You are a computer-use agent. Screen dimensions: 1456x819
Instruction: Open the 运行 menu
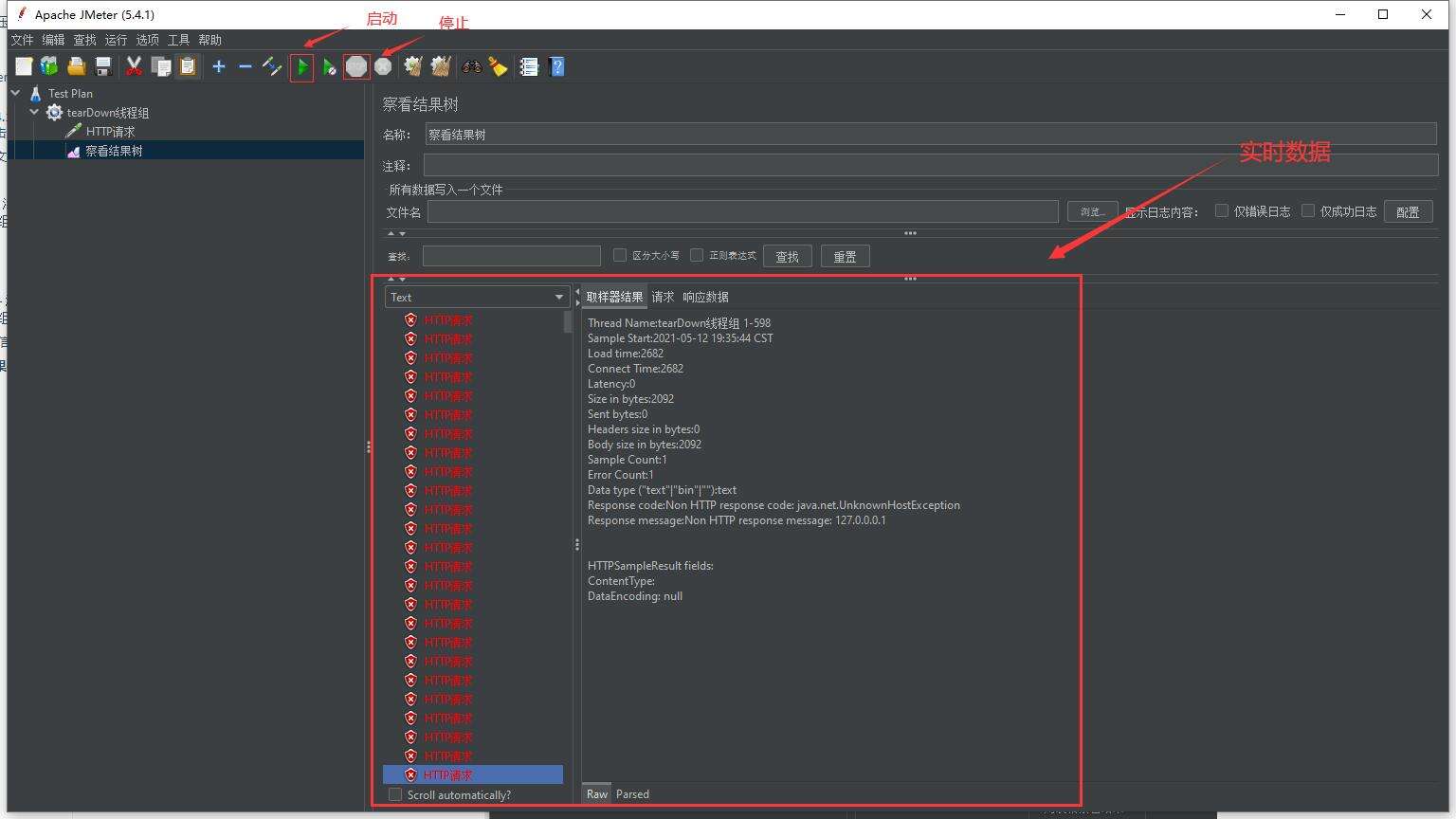click(116, 40)
